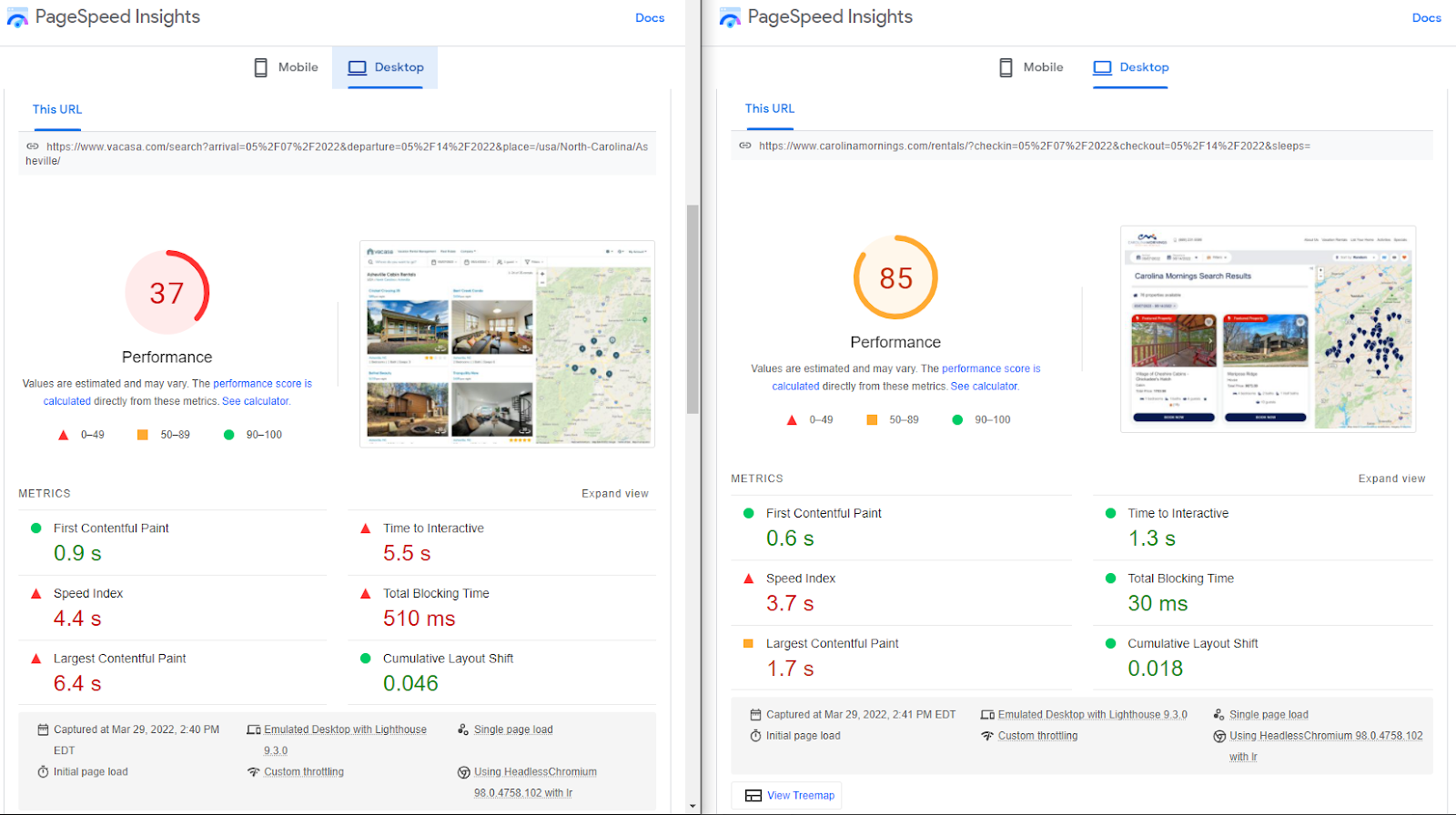Click the 37 performance score gauge
This screenshot has width=1456, height=815.
coord(167,293)
